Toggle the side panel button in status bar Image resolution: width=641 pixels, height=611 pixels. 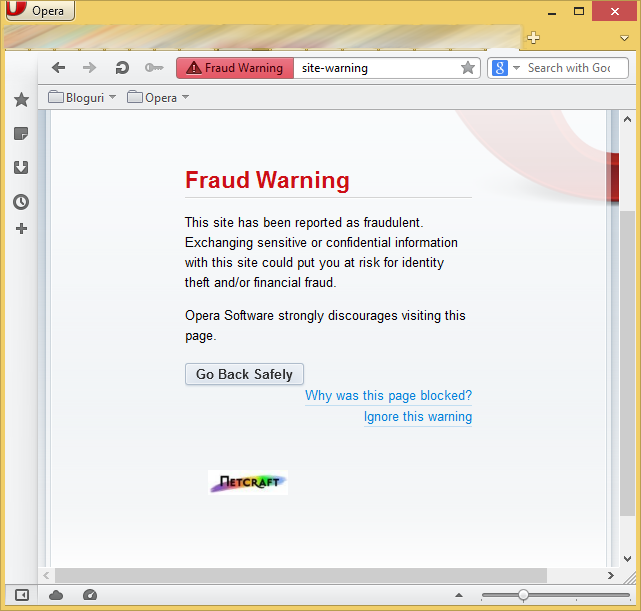pyautogui.click(x=22, y=595)
